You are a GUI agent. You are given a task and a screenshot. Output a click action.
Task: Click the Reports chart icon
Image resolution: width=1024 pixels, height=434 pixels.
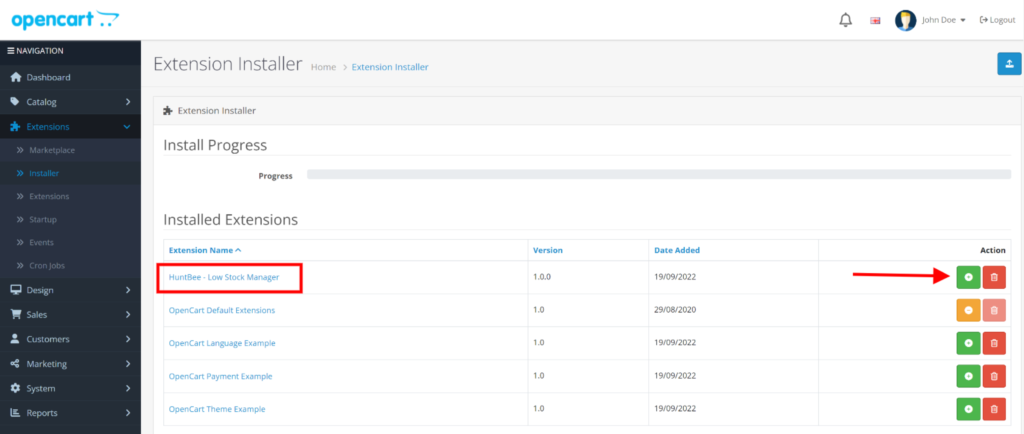tap(16, 412)
